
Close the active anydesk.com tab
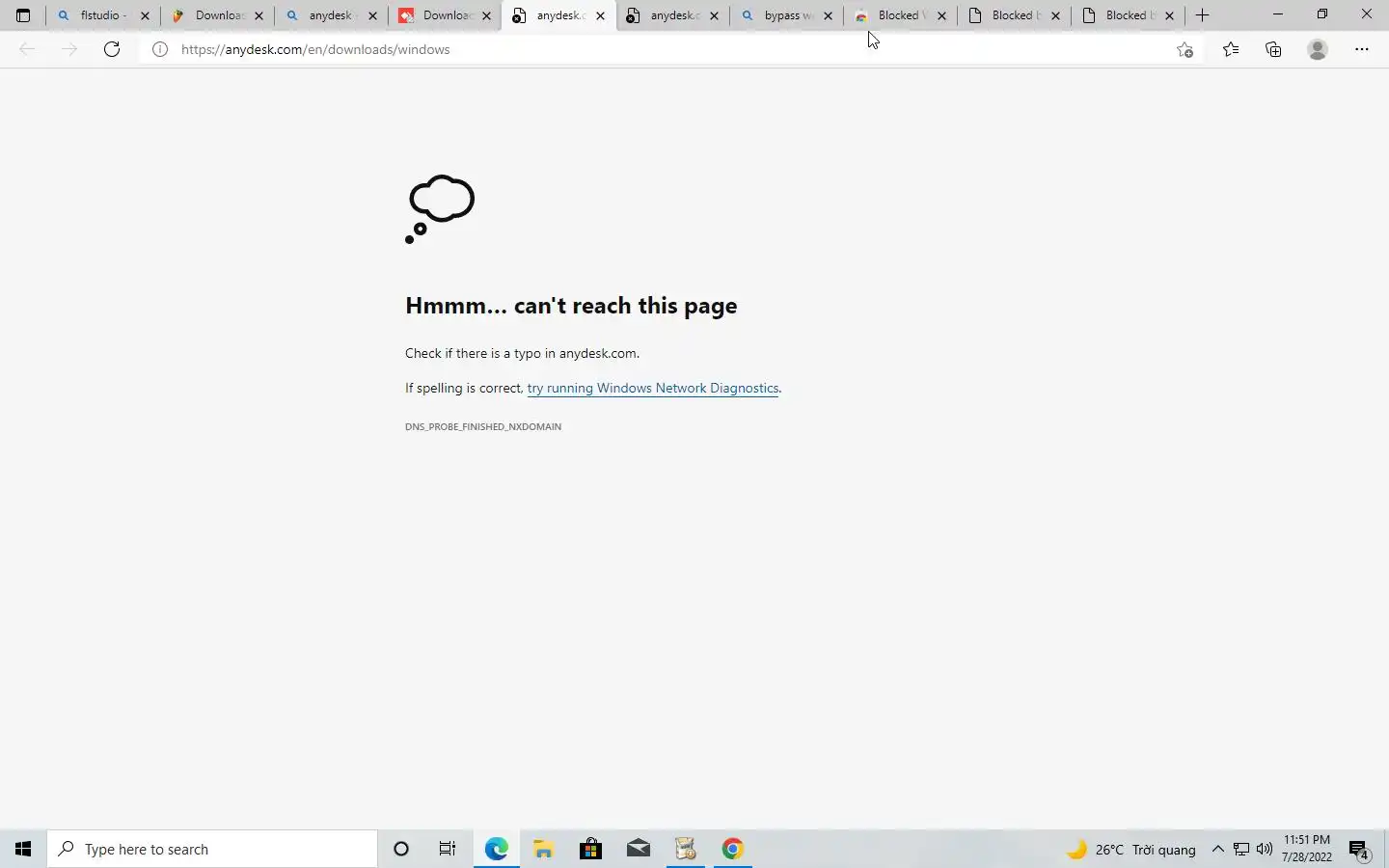coord(600,15)
